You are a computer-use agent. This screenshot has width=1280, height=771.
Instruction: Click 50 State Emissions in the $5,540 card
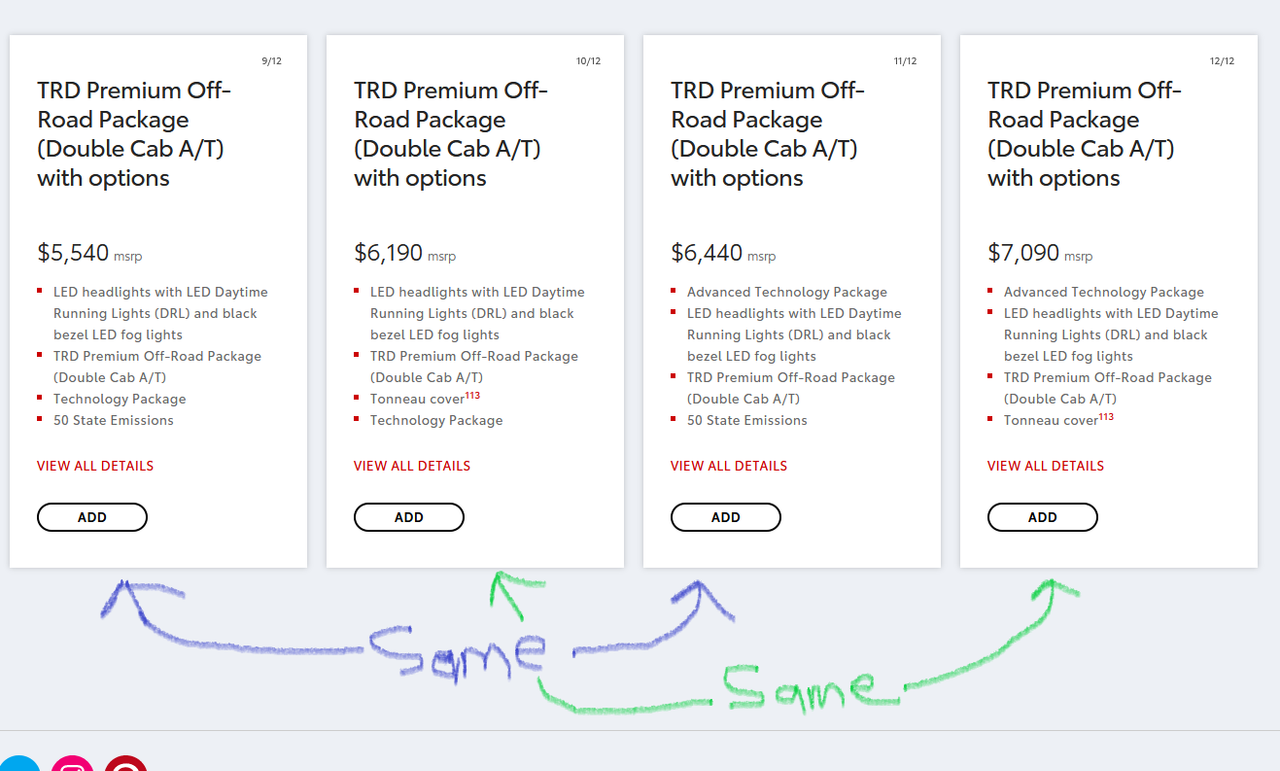click(113, 420)
